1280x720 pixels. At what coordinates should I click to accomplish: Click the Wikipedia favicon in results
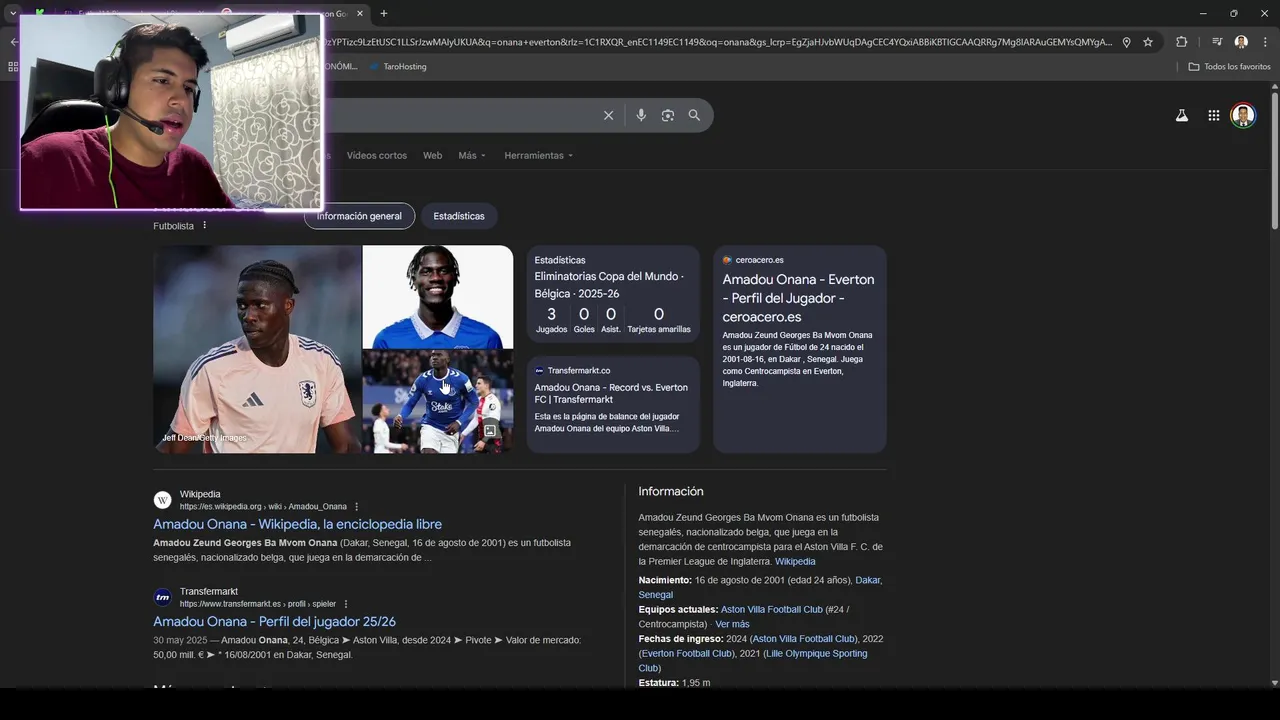tap(162, 500)
